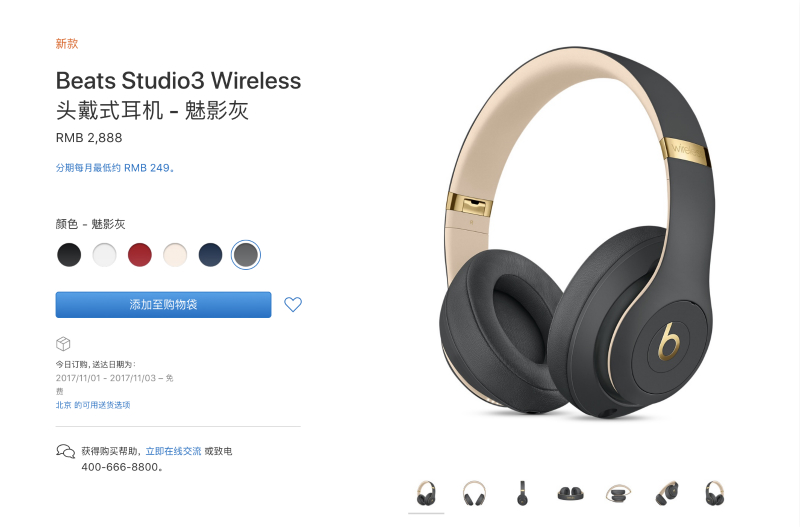800x527 pixels.
Task: Select the white color swatch
Action: (105, 255)
